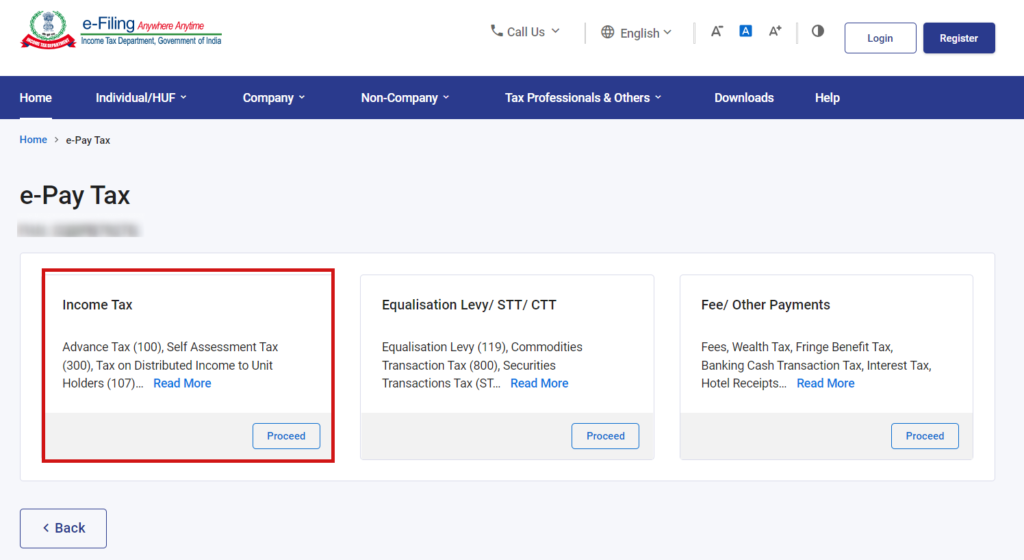The width and height of the screenshot is (1024, 560).
Task: Toggle the high contrast mode icon
Action: point(818,32)
